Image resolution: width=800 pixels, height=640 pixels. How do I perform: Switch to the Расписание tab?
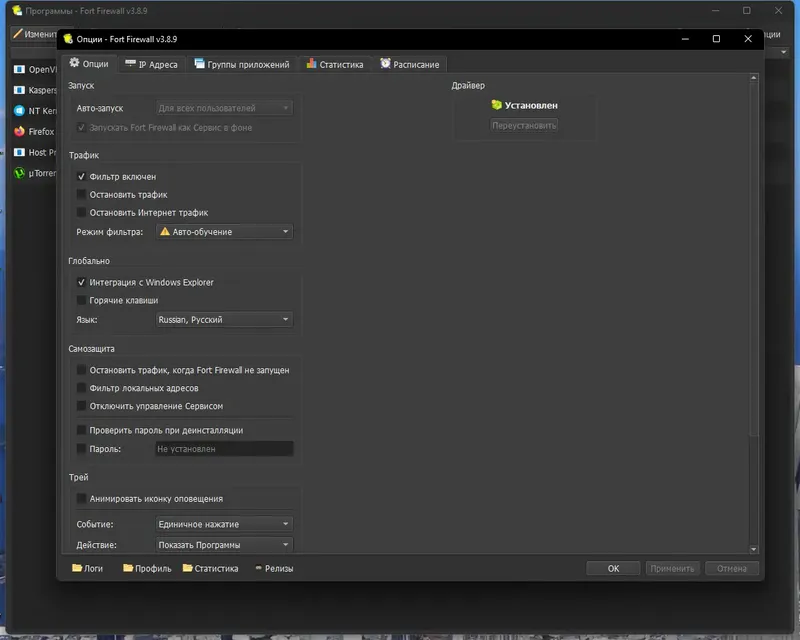[410, 64]
